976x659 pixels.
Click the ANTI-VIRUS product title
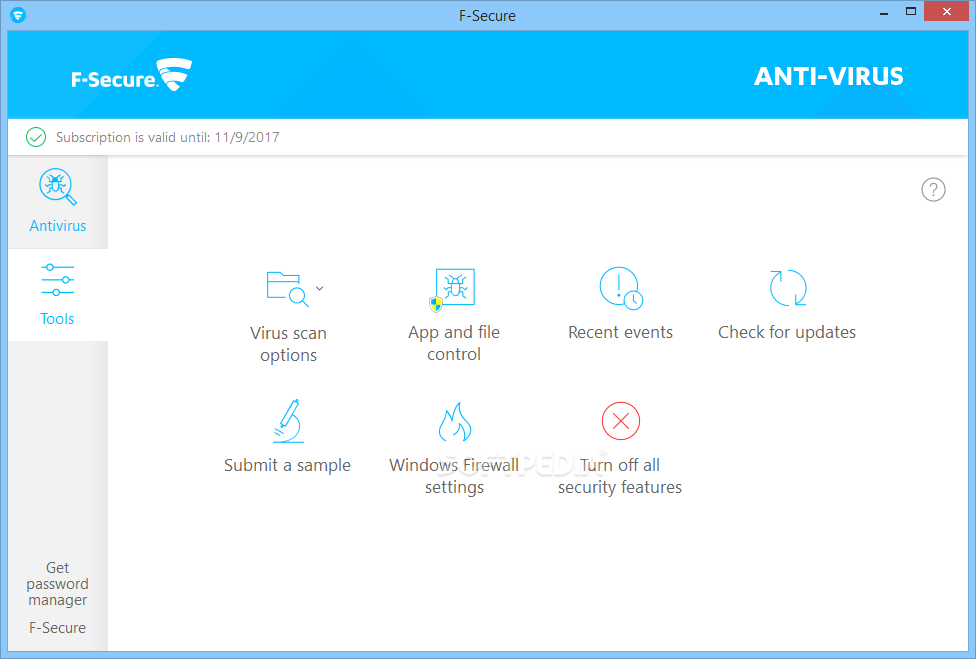[x=828, y=77]
